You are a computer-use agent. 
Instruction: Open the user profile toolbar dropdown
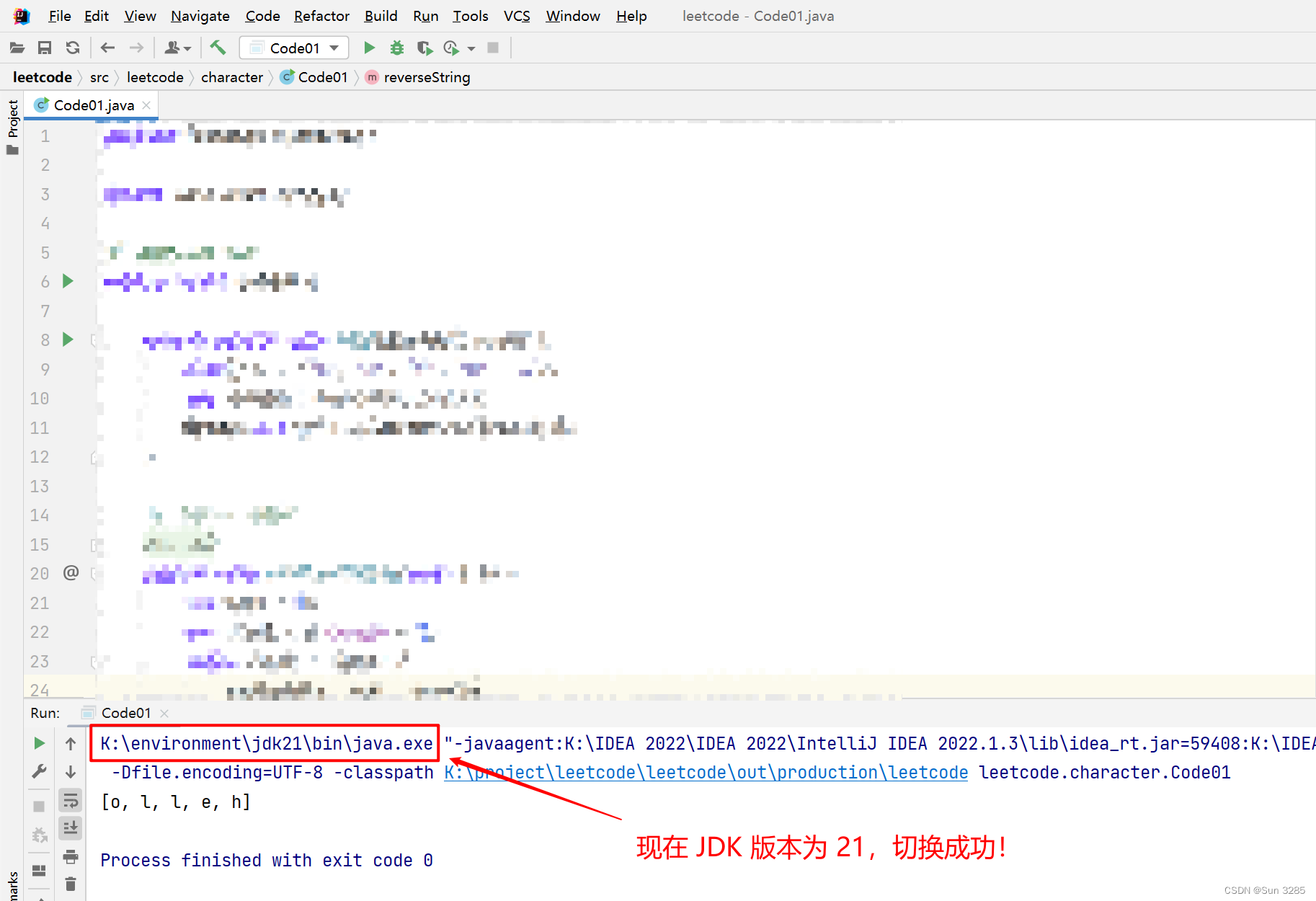(177, 48)
